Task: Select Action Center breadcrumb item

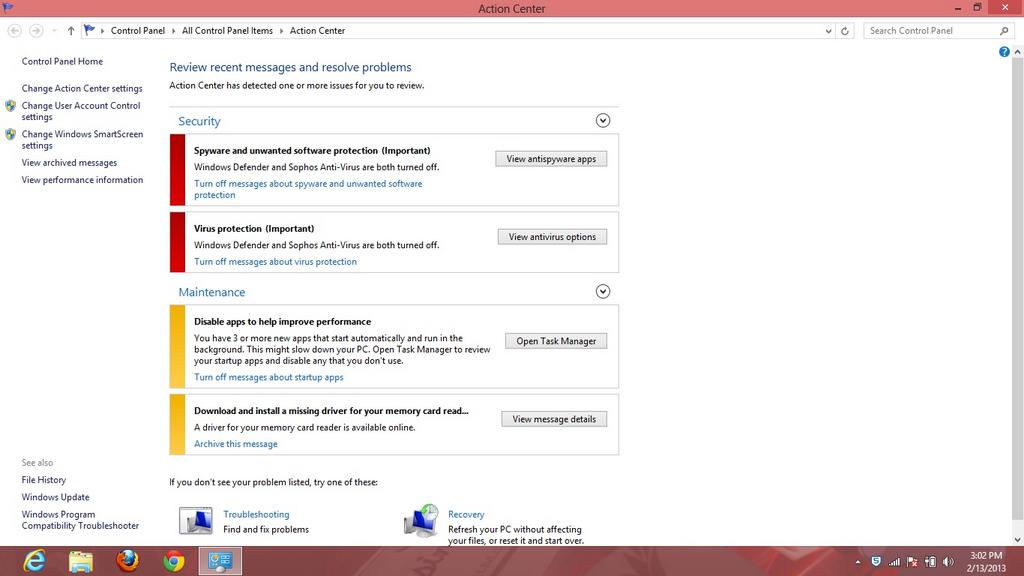Action: [317, 31]
